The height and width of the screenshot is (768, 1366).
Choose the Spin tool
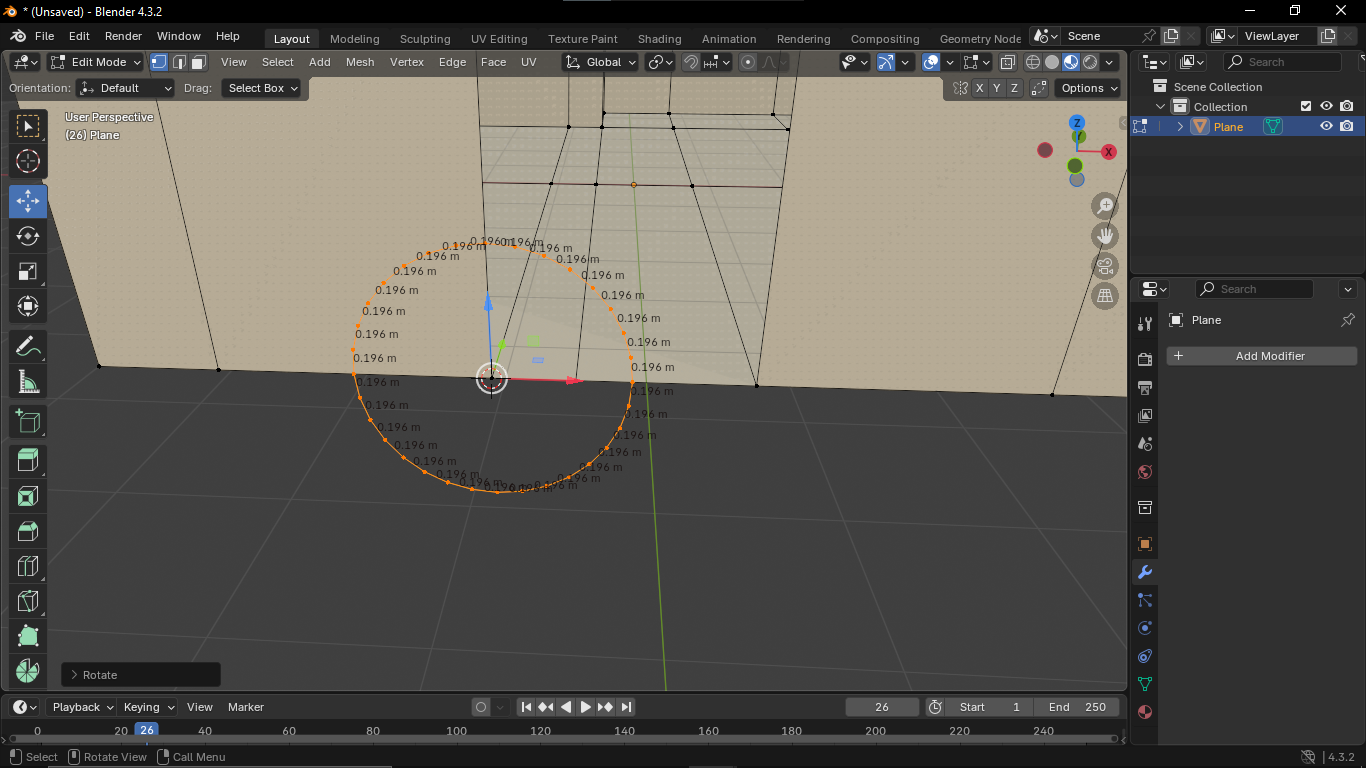pos(28,670)
